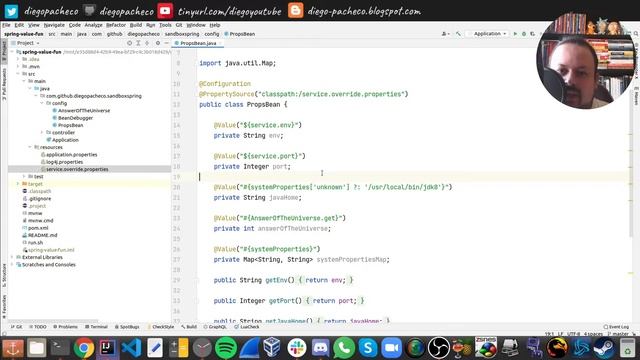Open Steam from the dock

pos(604,348)
